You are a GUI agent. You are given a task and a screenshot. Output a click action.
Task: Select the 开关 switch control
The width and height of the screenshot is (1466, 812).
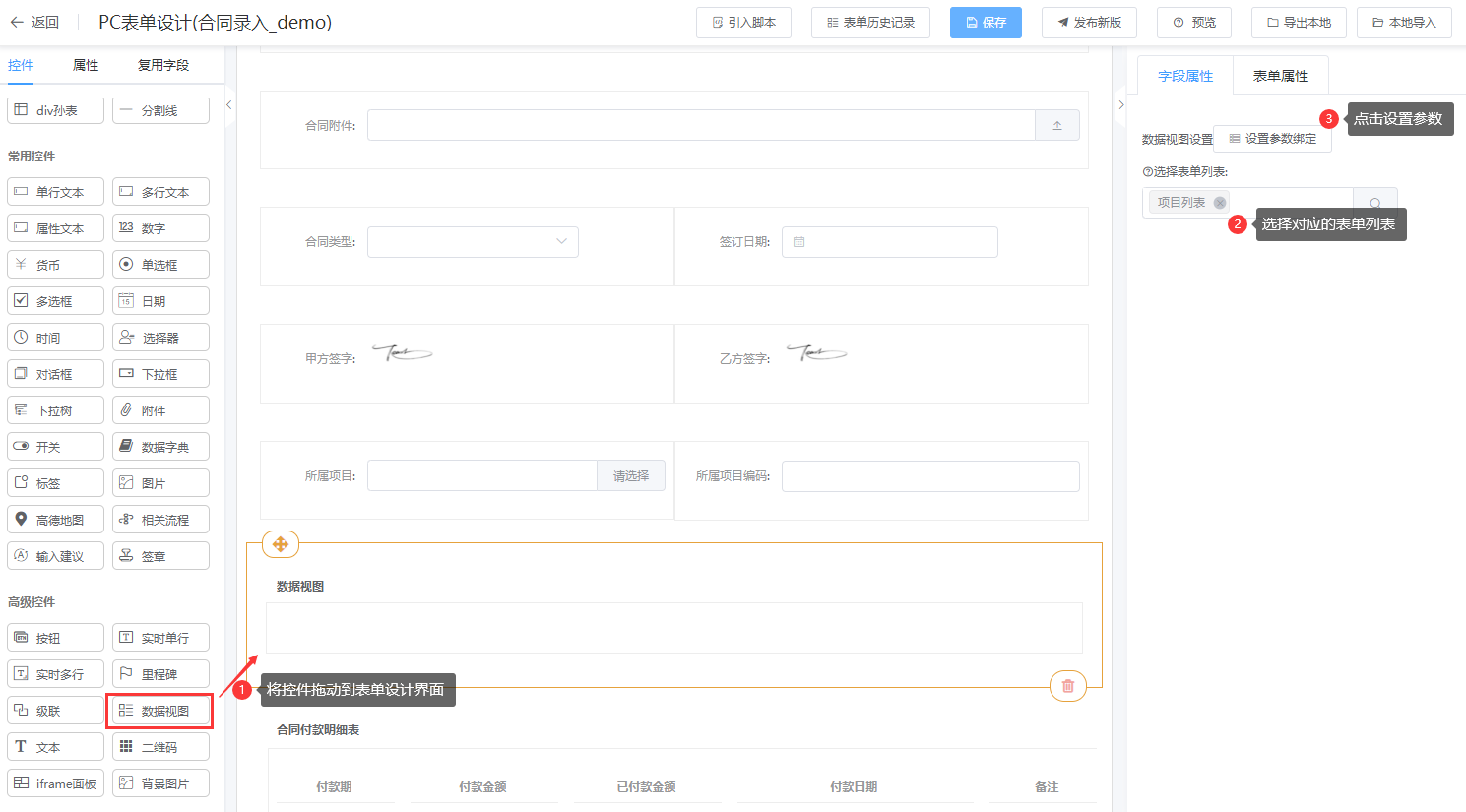[x=55, y=447]
